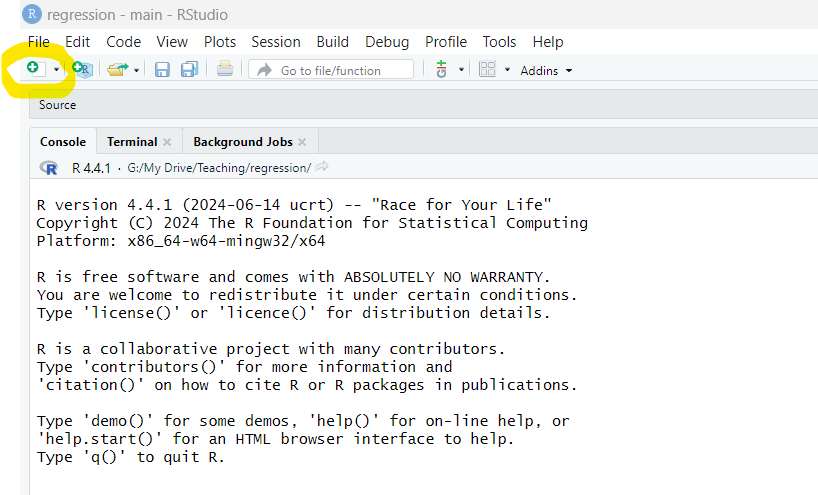Image resolution: width=818 pixels, height=495 pixels.
Task: Open the New File dropdown arrow
Action: click(x=56, y=70)
